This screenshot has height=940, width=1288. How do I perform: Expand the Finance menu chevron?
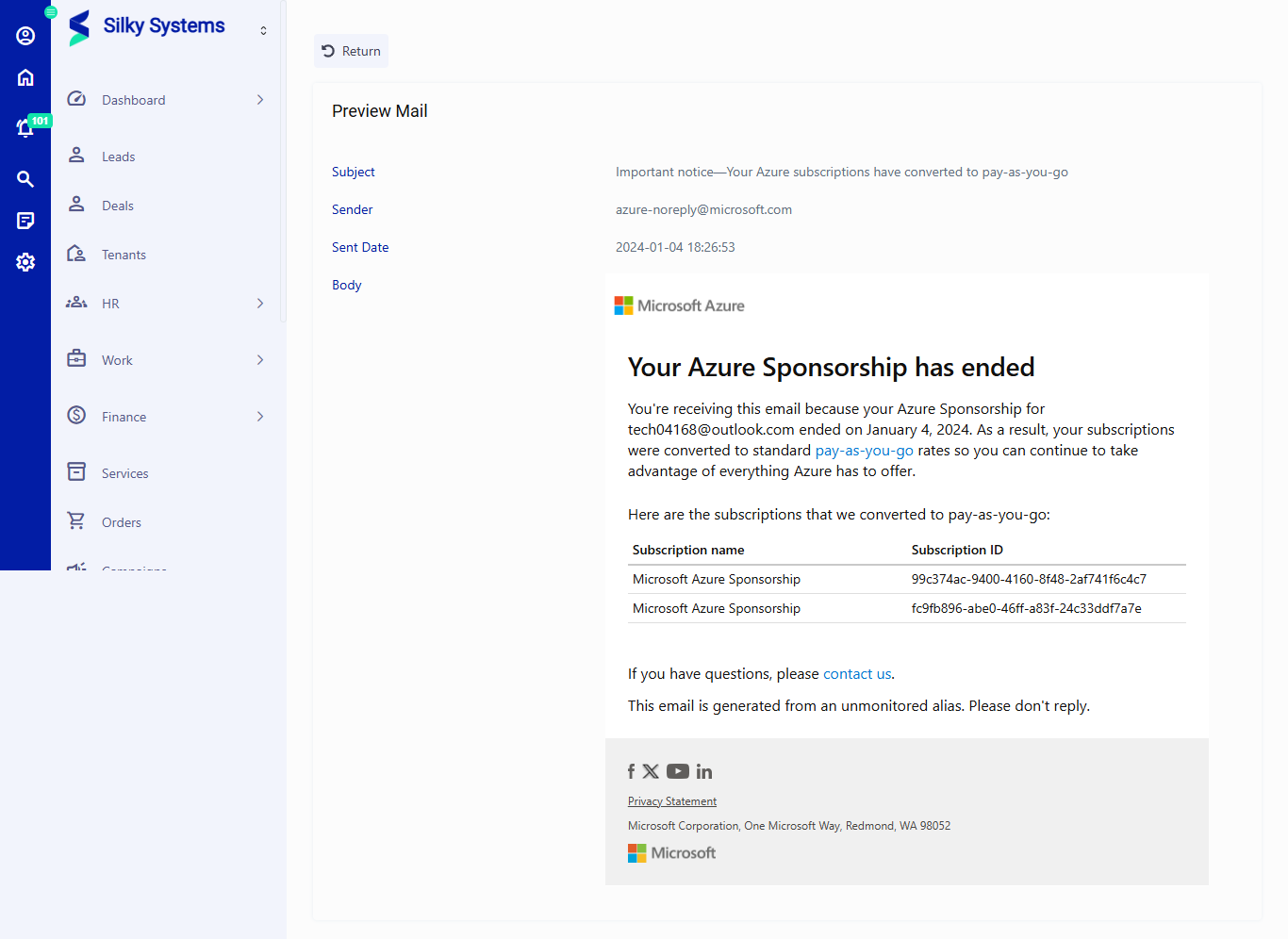click(260, 417)
